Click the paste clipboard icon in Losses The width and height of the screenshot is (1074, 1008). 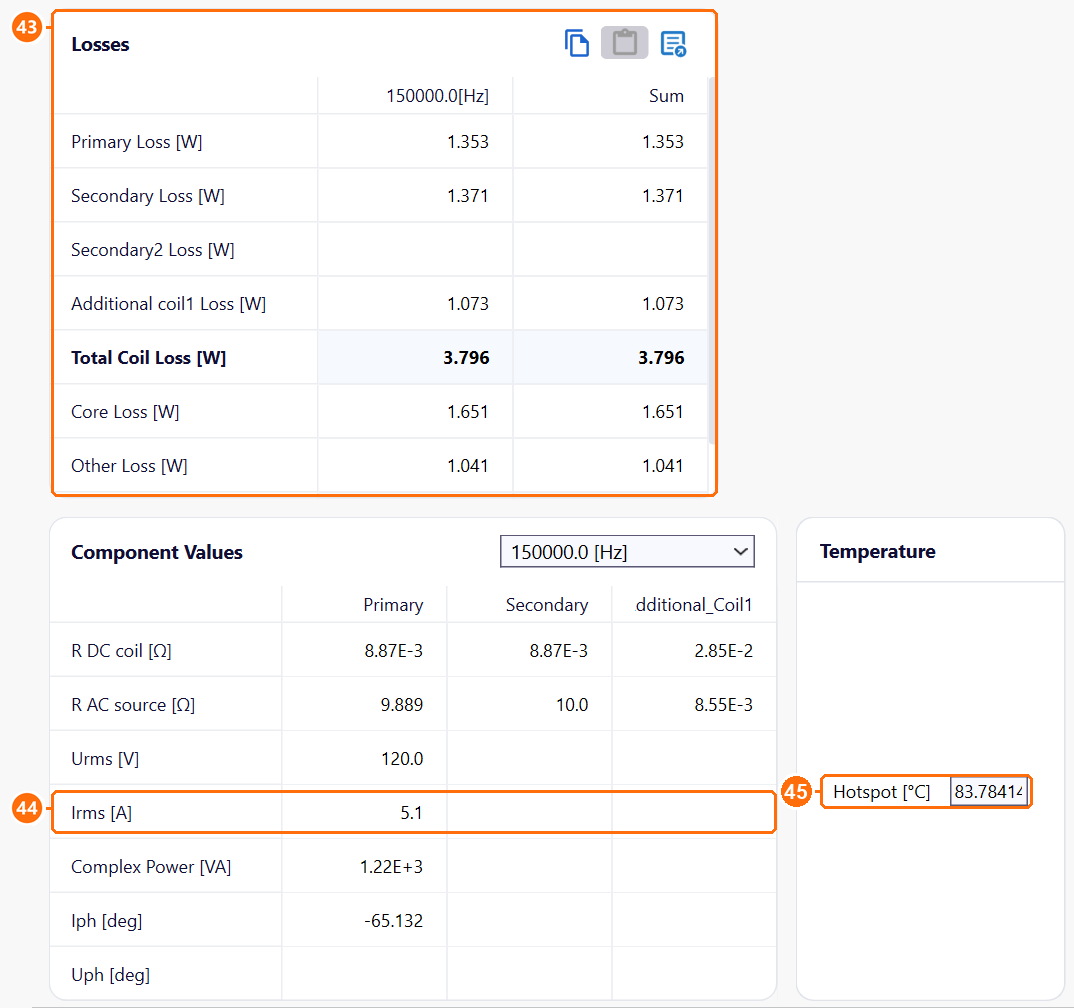625,43
